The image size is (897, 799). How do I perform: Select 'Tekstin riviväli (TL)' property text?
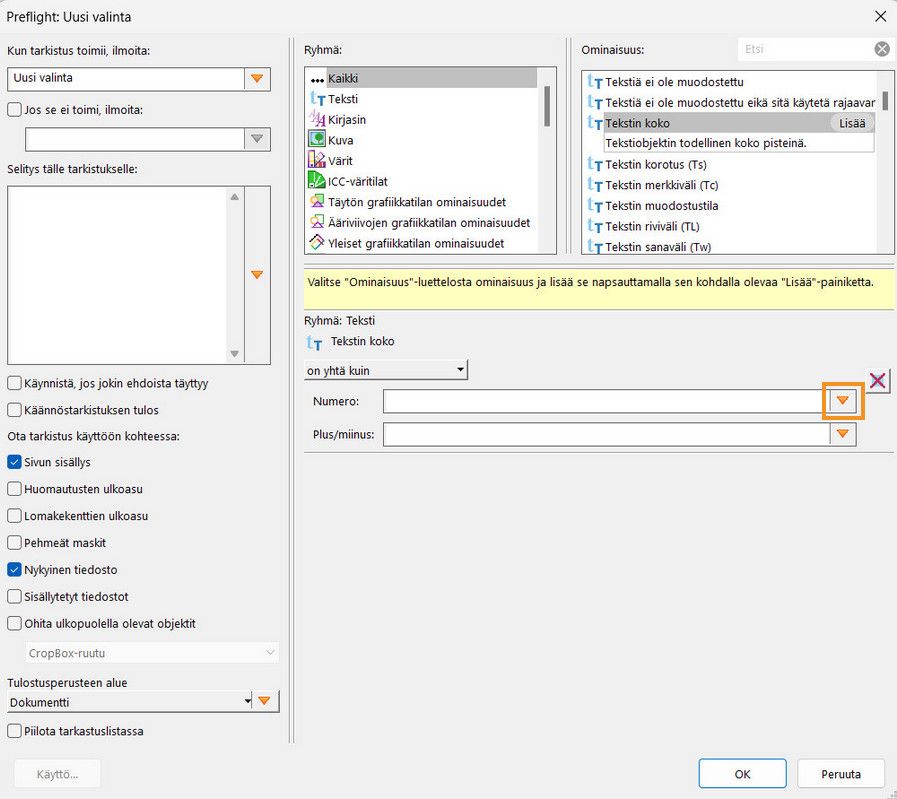point(652,226)
